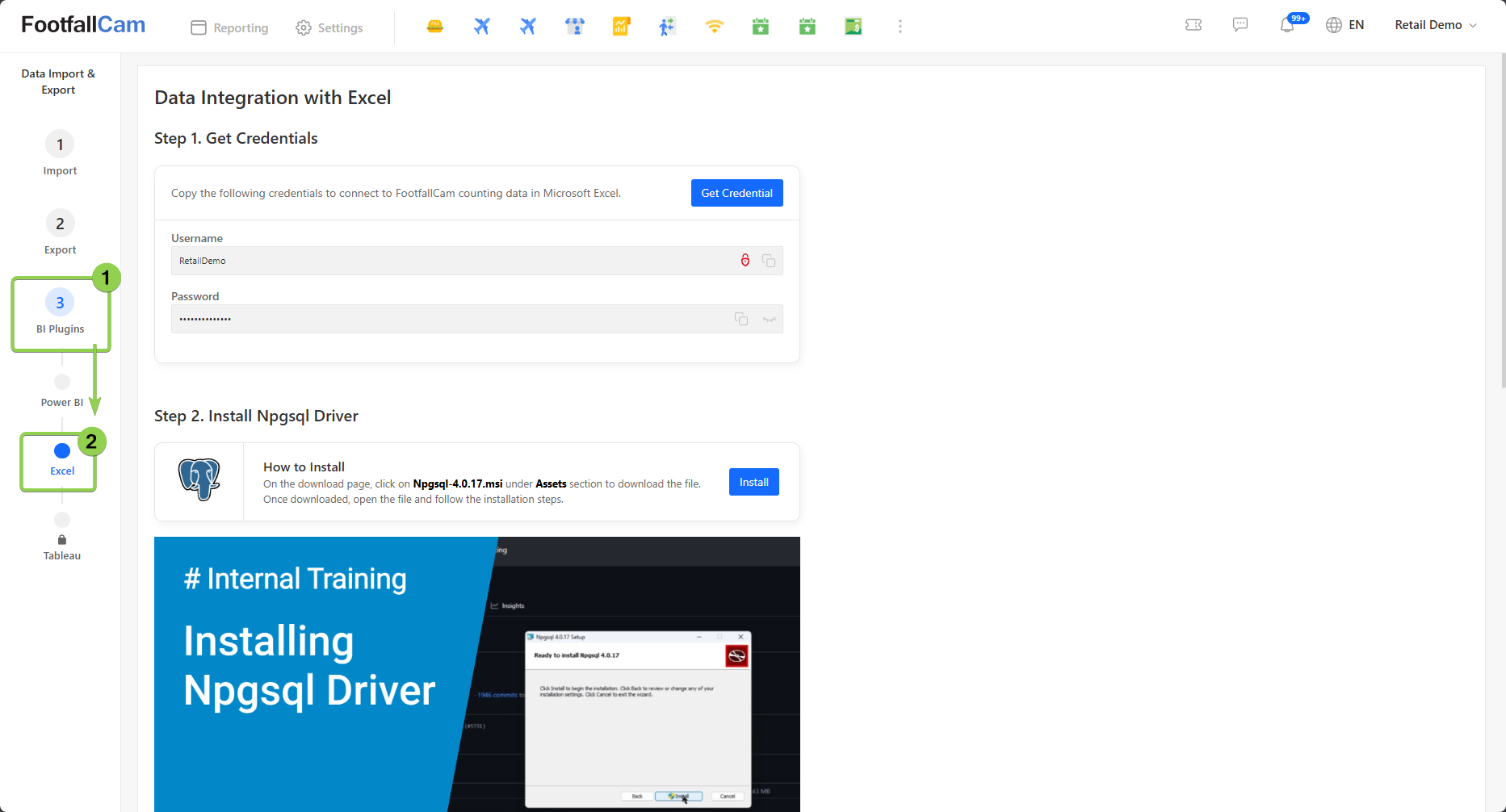Select step 3 BI Plugins
The height and width of the screenshot is (812, 1506).
pos(60,312)
